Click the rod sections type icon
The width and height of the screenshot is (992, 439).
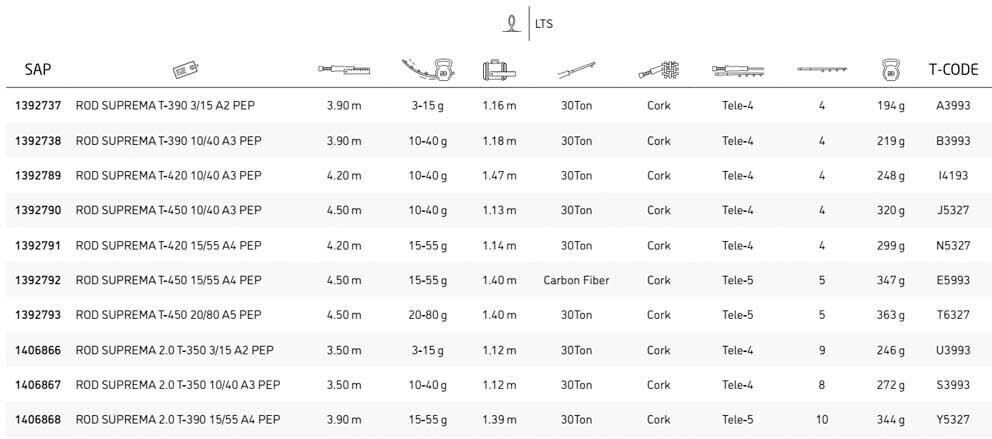click(738, 70)
